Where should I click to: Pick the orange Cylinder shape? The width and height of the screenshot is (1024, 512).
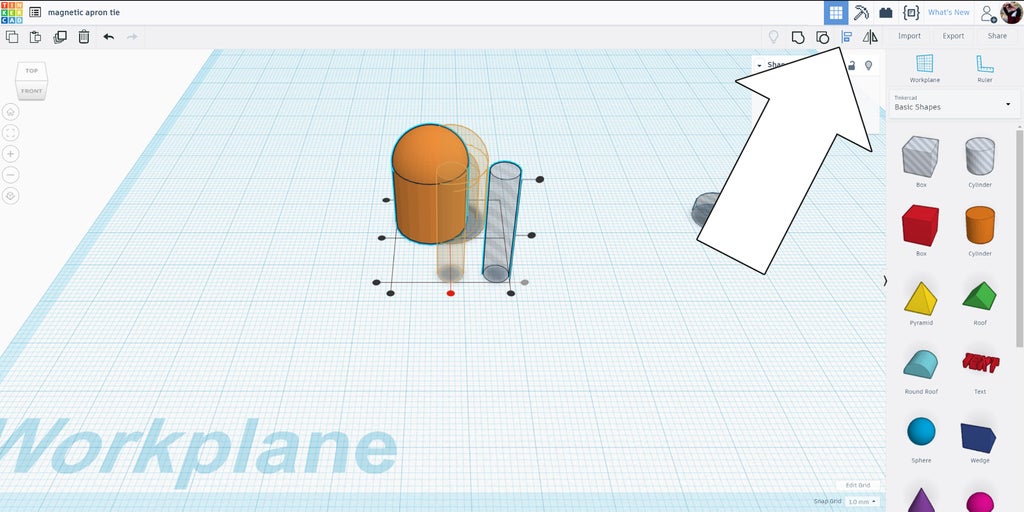[x=980, y=225]
